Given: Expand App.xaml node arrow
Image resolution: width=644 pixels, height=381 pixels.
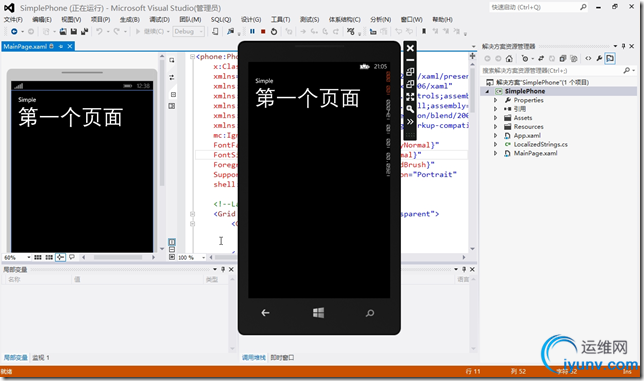Looking at the screenshot, I should [x=495, y=135].
